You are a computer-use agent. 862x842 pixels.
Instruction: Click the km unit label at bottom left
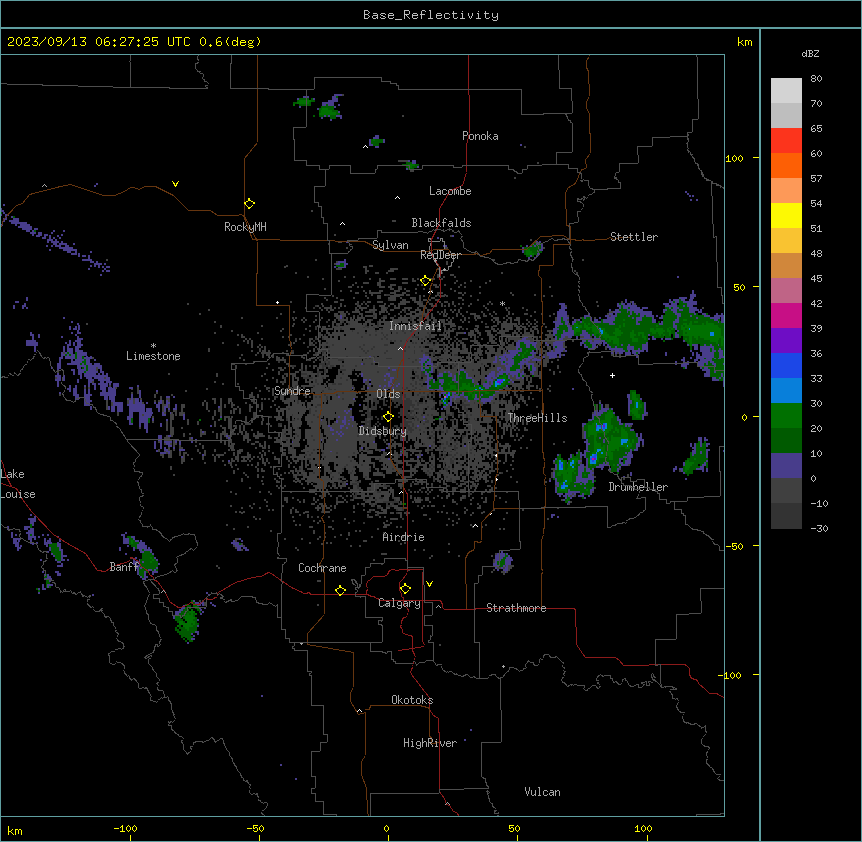(14, 830)
